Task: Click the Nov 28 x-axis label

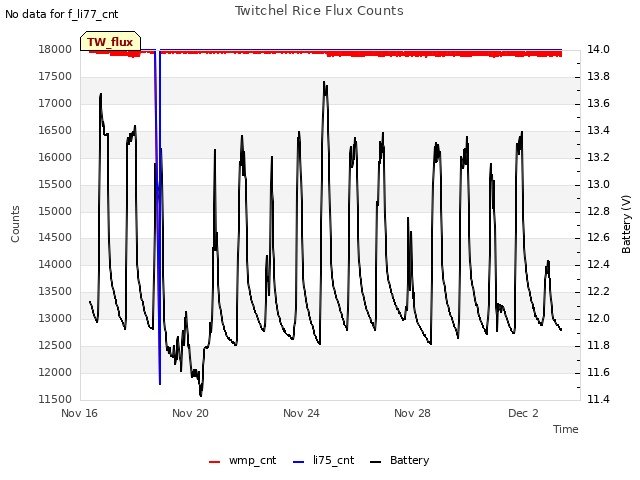Action: click(412, 413)
